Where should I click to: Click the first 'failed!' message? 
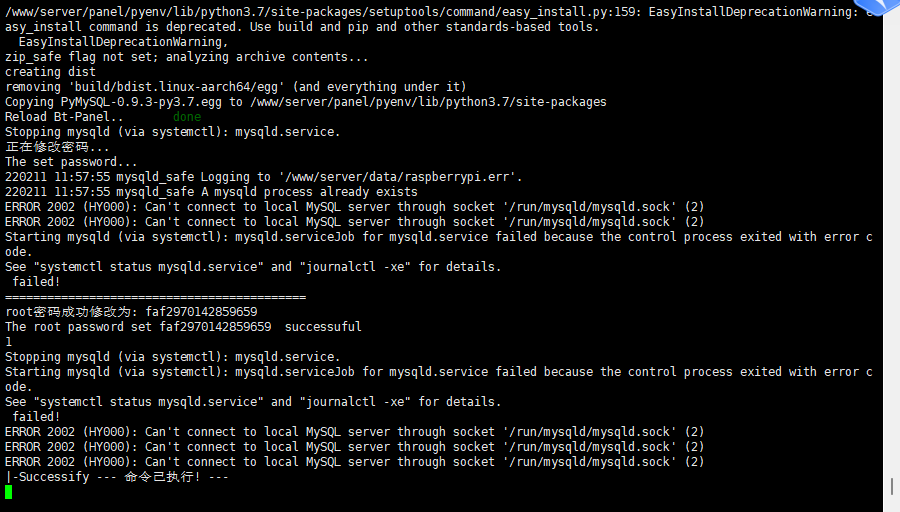point(36,282)
